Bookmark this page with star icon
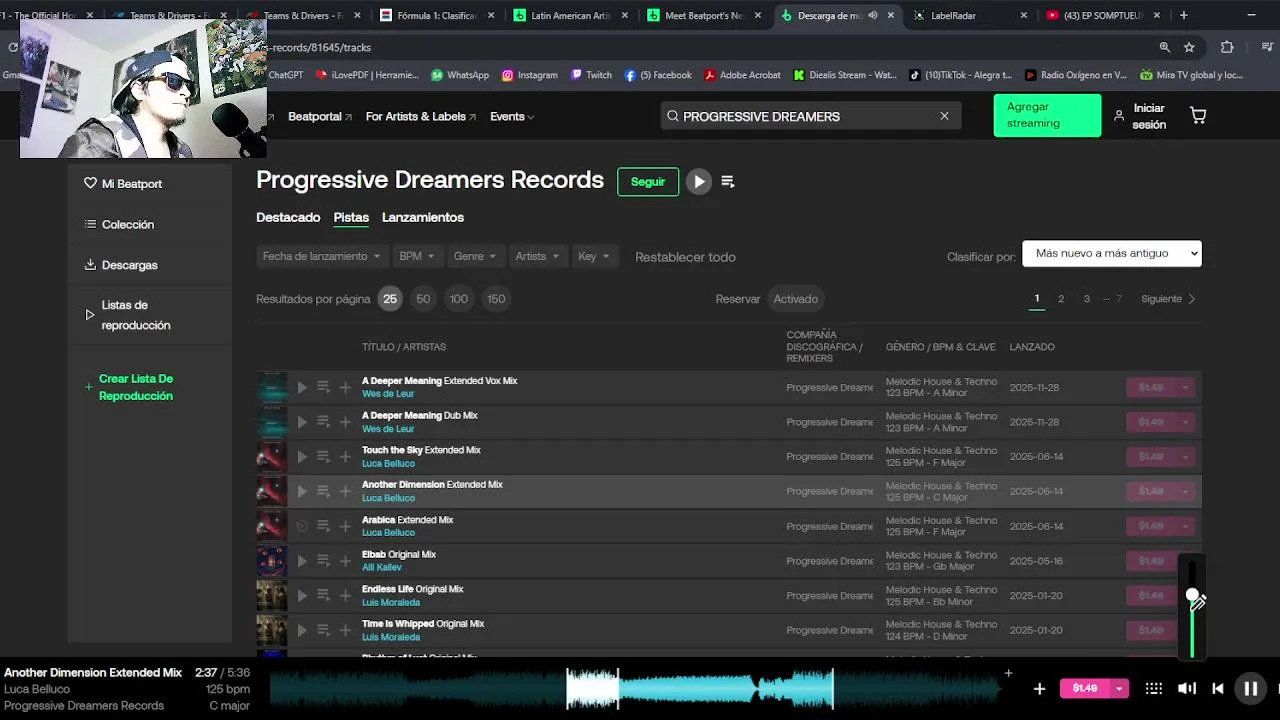The image size is (1280, 720). coord(1189,47)
